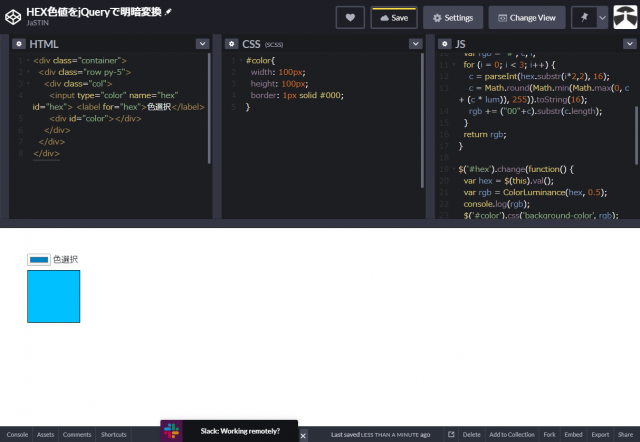Open Change View menu
The image size is (640, 442).
click(x=527, y=18)
